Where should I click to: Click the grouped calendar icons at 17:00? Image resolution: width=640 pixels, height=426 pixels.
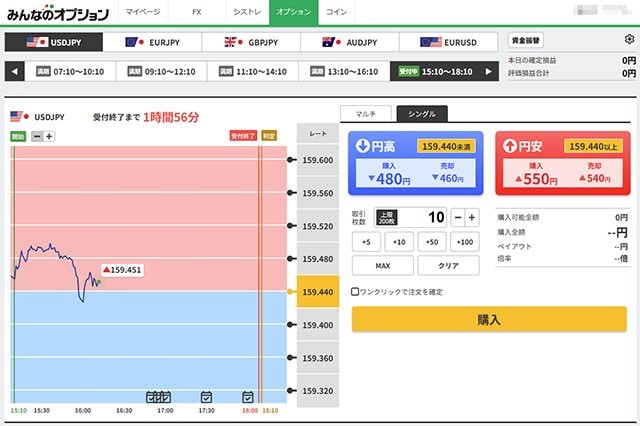(x=158, y=397)
